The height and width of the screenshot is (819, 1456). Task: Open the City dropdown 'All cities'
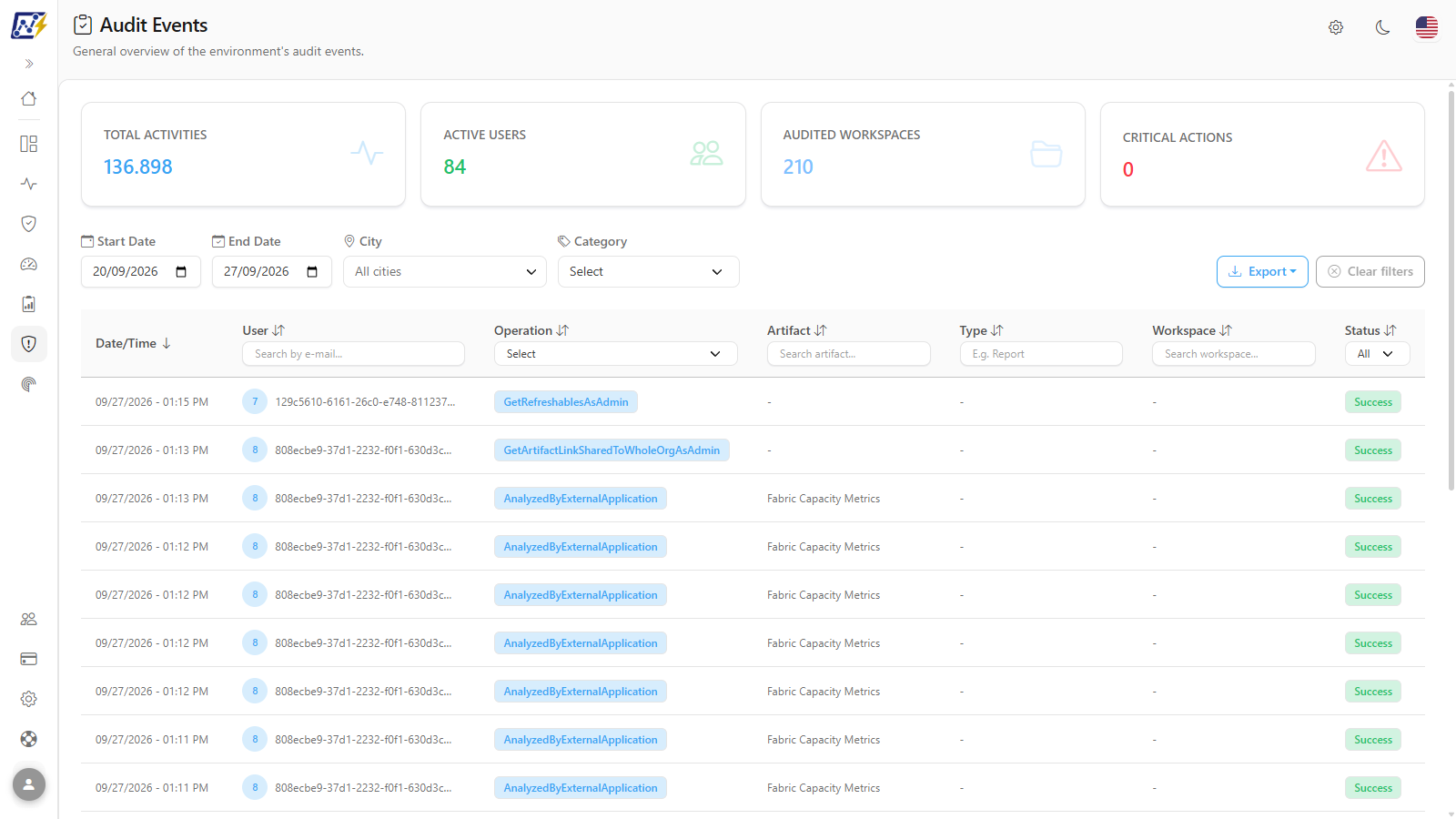[445, 271]
